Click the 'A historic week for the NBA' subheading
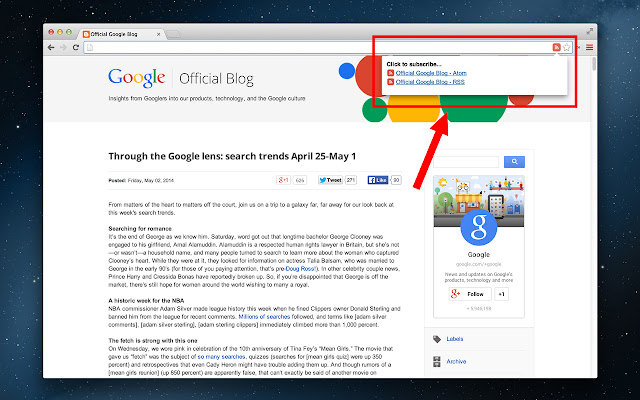The width and height of the screenshot is (640, 400). point(146,300)
